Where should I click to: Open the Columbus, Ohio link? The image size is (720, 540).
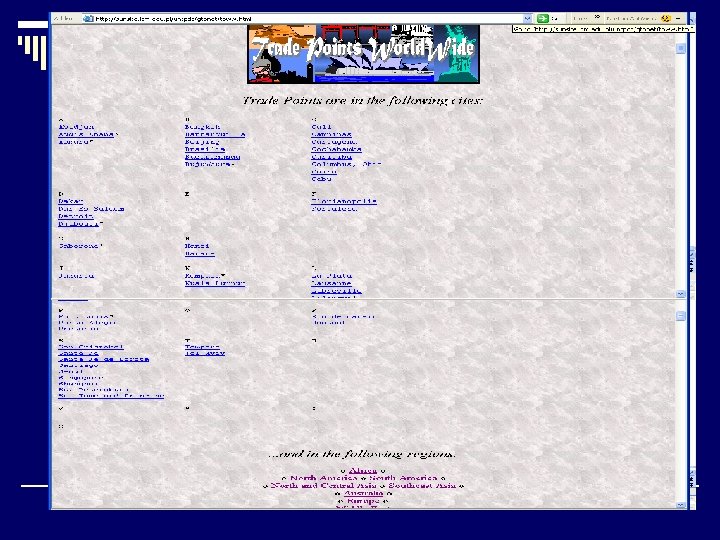point(346,164)
